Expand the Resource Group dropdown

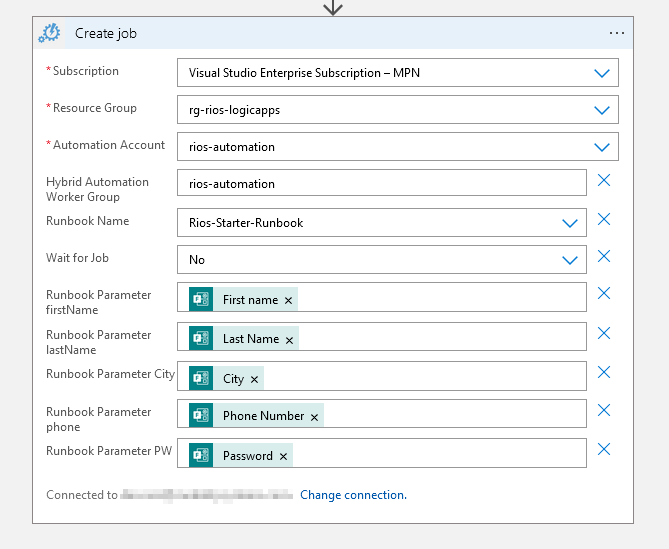[x=602, y=110]
